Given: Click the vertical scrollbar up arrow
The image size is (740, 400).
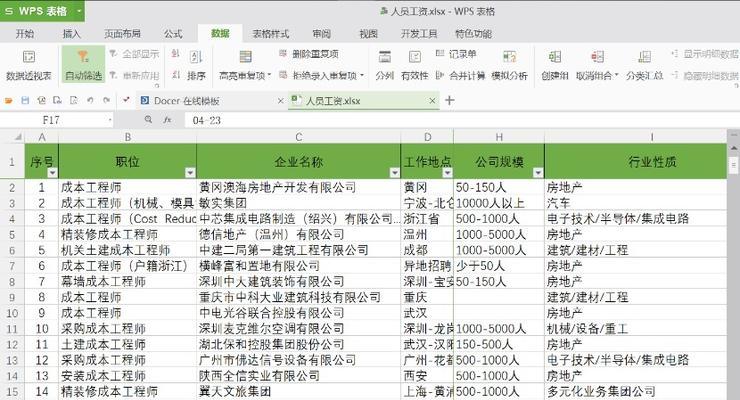Looking at the screenshot, I should [x=733, y=148].
